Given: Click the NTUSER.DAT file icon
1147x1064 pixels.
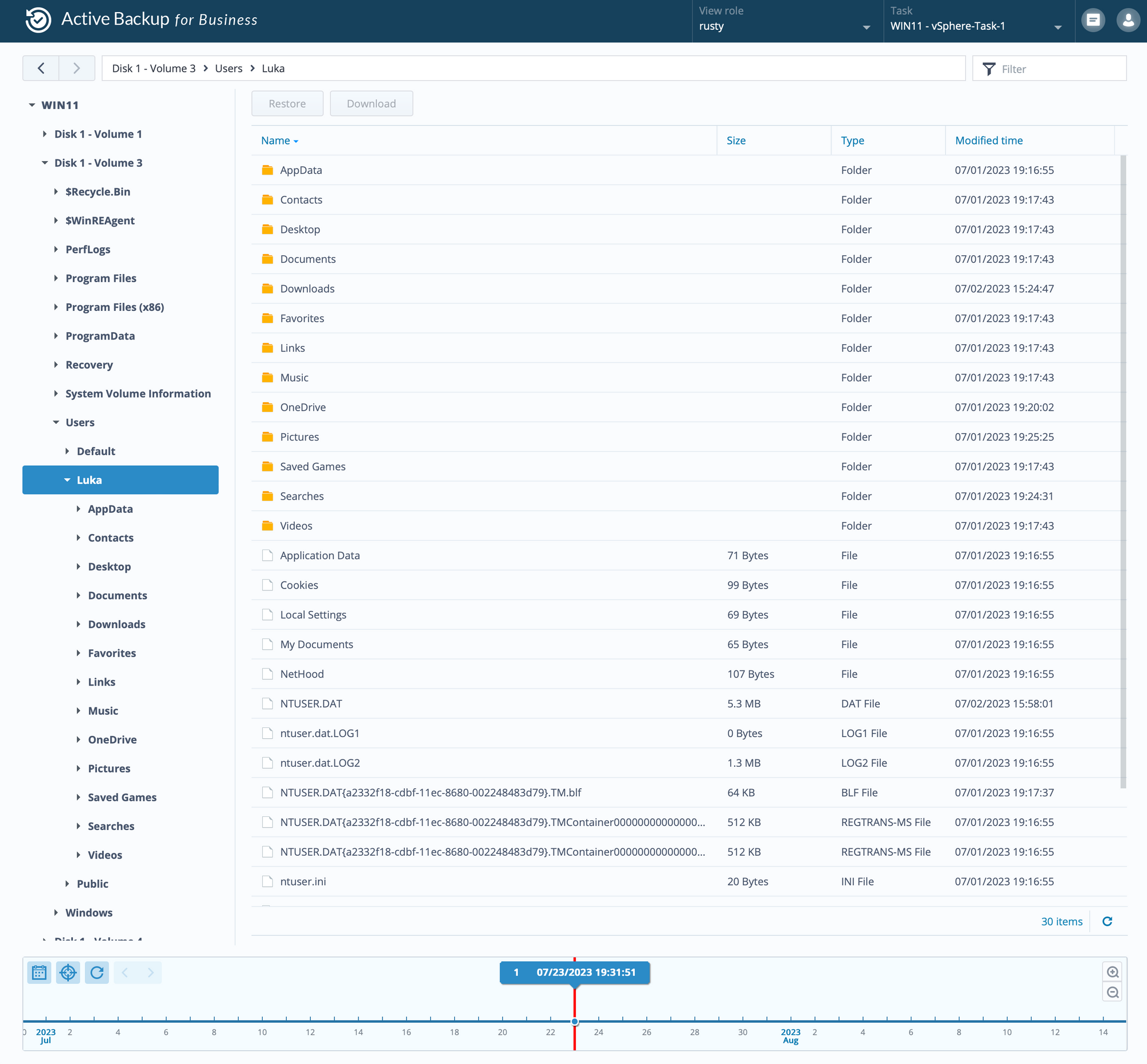Looking at the screenshot, I should (267, 704).
